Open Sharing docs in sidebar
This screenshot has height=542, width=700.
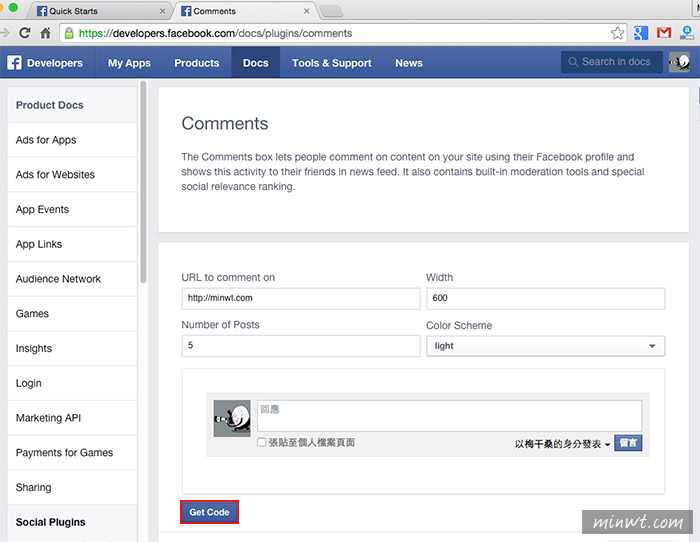[72, 488]
